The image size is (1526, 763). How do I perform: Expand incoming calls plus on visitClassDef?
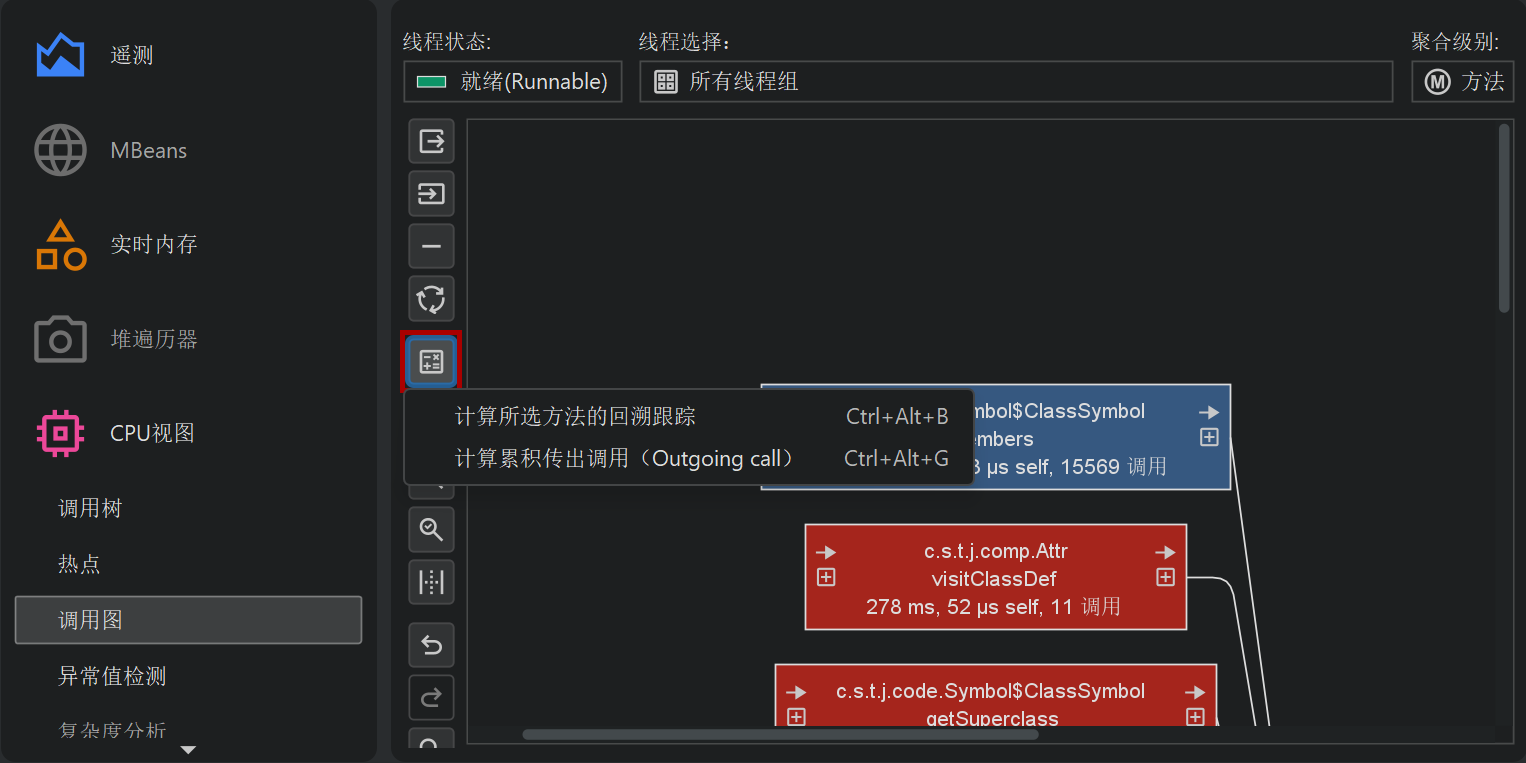tap(826, 577)
